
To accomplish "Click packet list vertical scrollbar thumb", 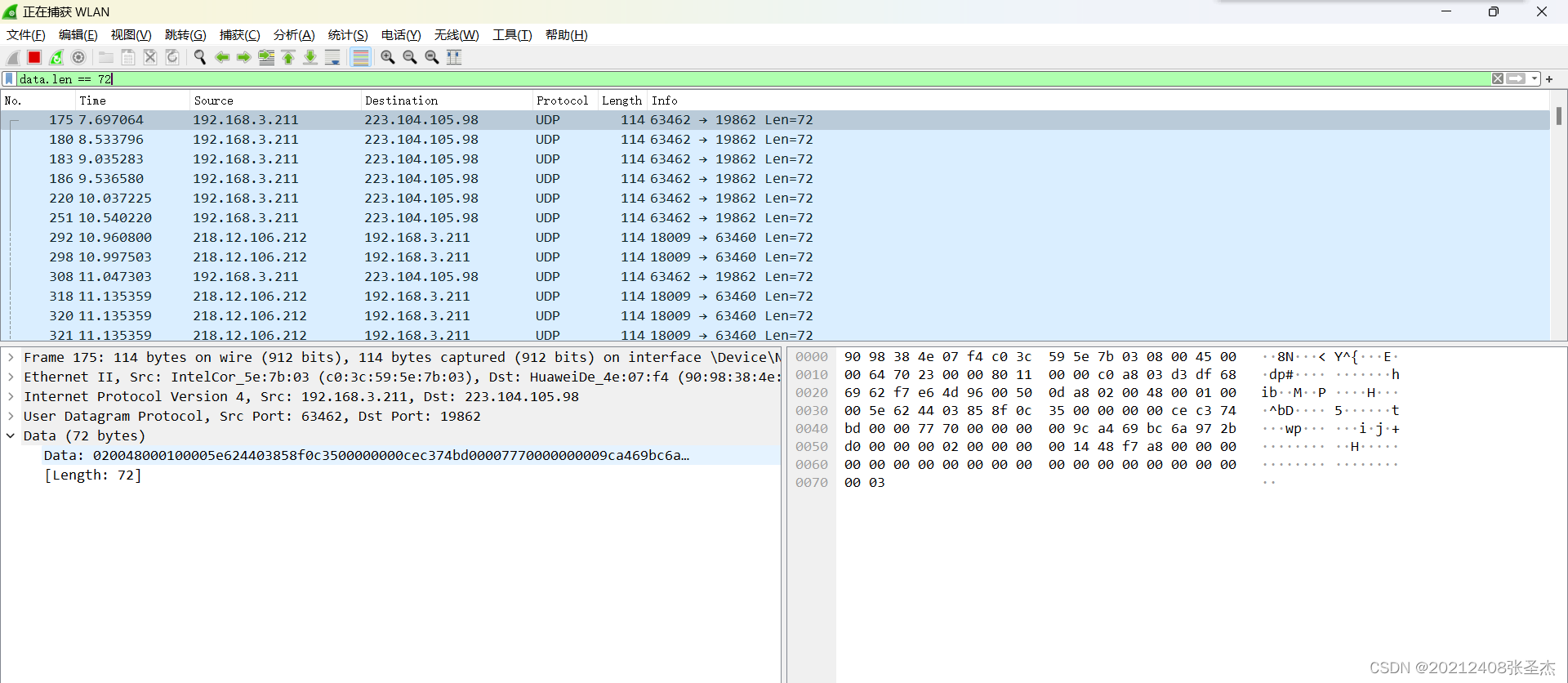I will (x=1558, y=116).
